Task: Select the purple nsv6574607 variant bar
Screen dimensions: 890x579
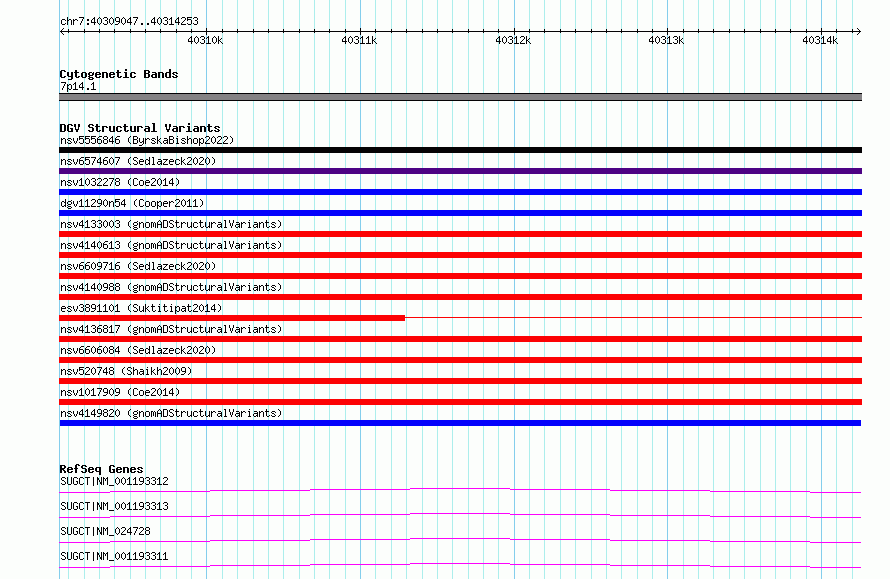Action: coord(460,171)
